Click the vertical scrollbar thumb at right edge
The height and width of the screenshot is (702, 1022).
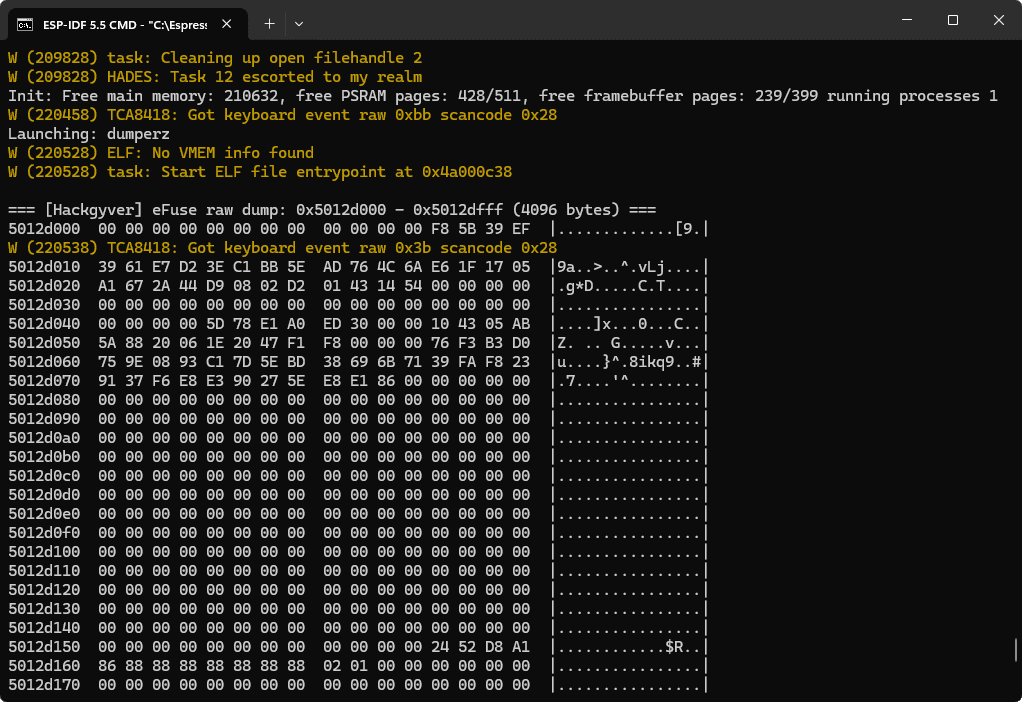click(x=1016, y=648)
